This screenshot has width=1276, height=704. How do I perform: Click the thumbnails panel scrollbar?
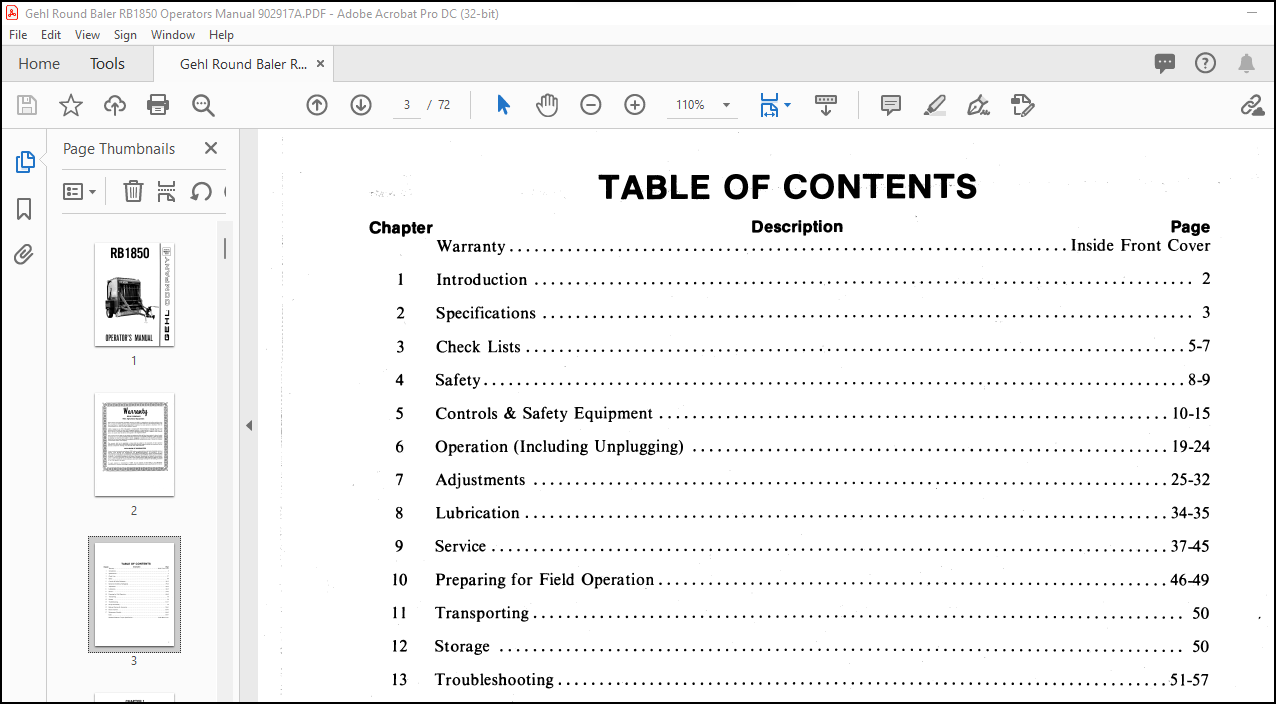(x=225, y=248)
